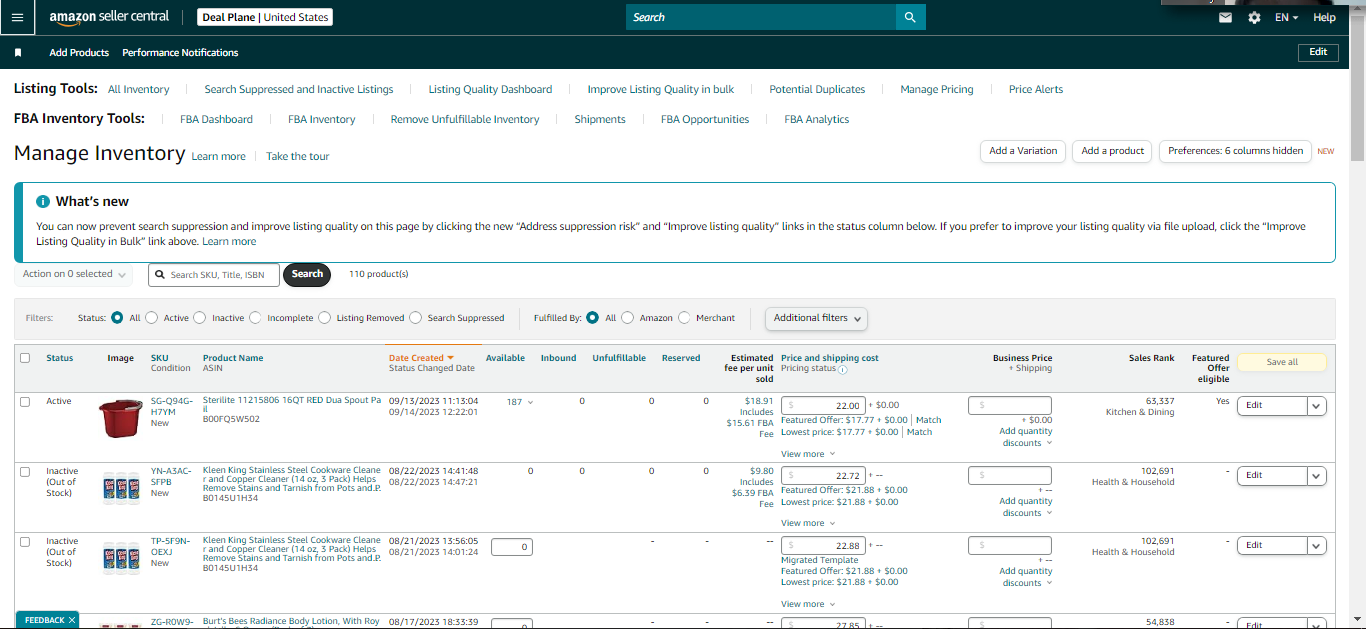Open the FBA Dashboard
The height and width of the screenshot is (629, 1366).
tap(216, 119)
